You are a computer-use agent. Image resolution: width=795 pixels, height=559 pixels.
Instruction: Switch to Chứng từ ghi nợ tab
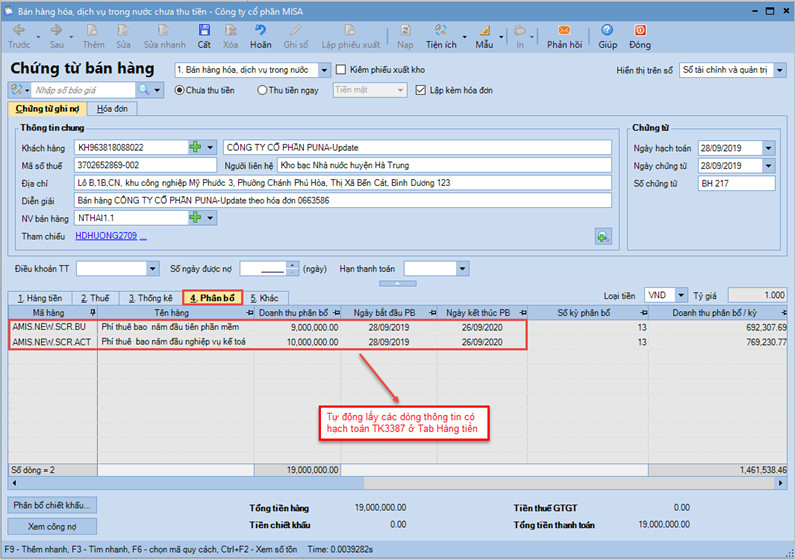(x=47, y=108)
